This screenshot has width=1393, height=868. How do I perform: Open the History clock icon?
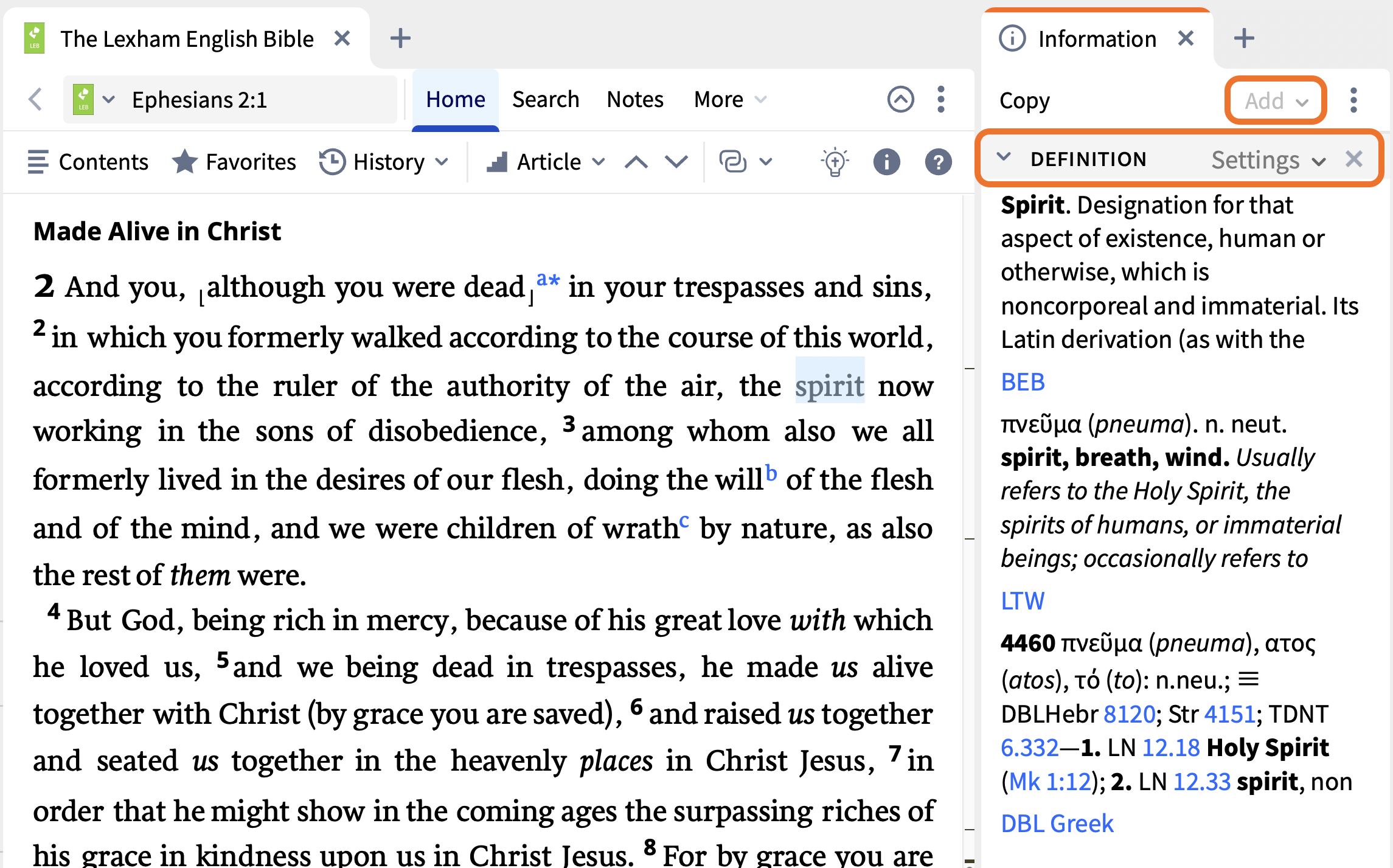pos(332,162)
